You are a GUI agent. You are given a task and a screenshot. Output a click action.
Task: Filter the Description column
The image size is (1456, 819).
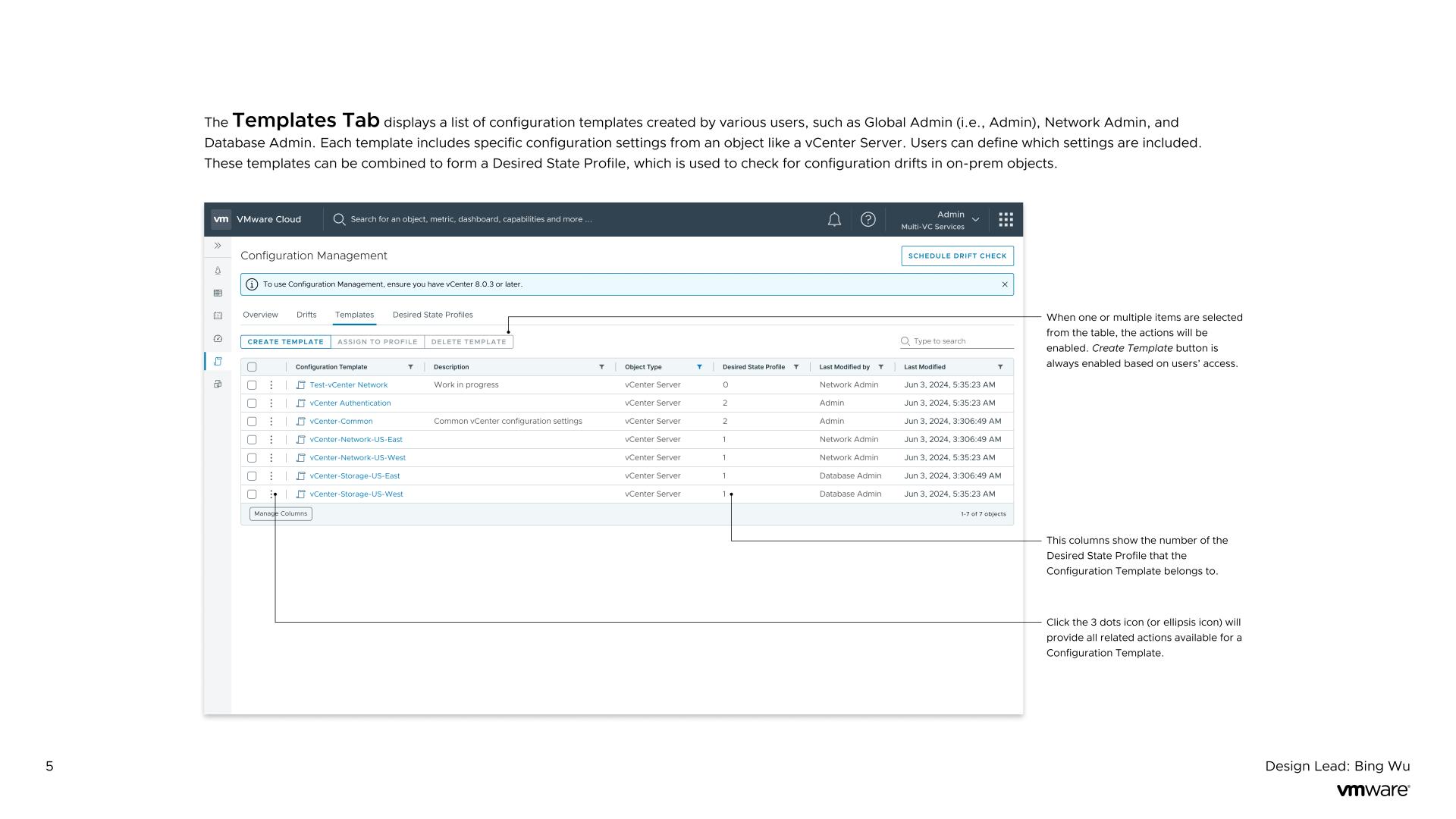coord(602,367)
